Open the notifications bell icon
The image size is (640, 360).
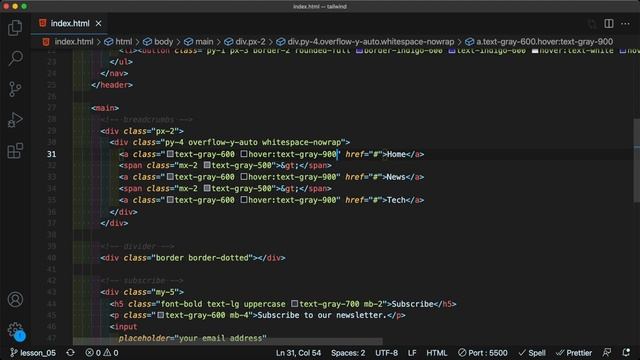point(626,353)
